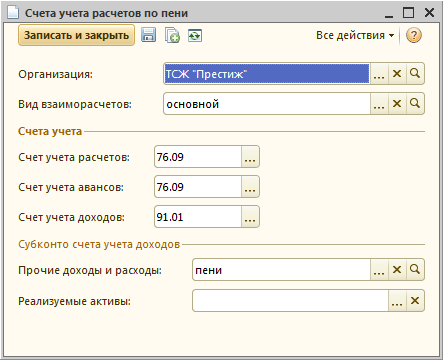Maximize the "Счета учета расчетов по пени" window

coord(408,13)
